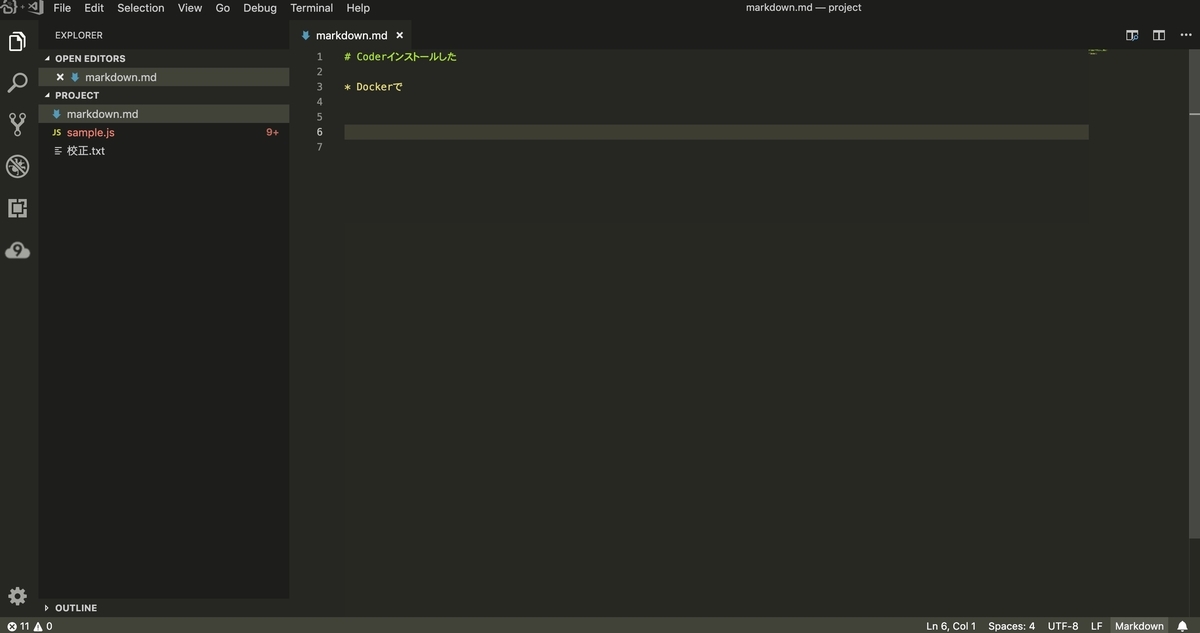Select markdown.md in the PROJECT tree
The image size is (1200, 633).
tap(164, 114)
